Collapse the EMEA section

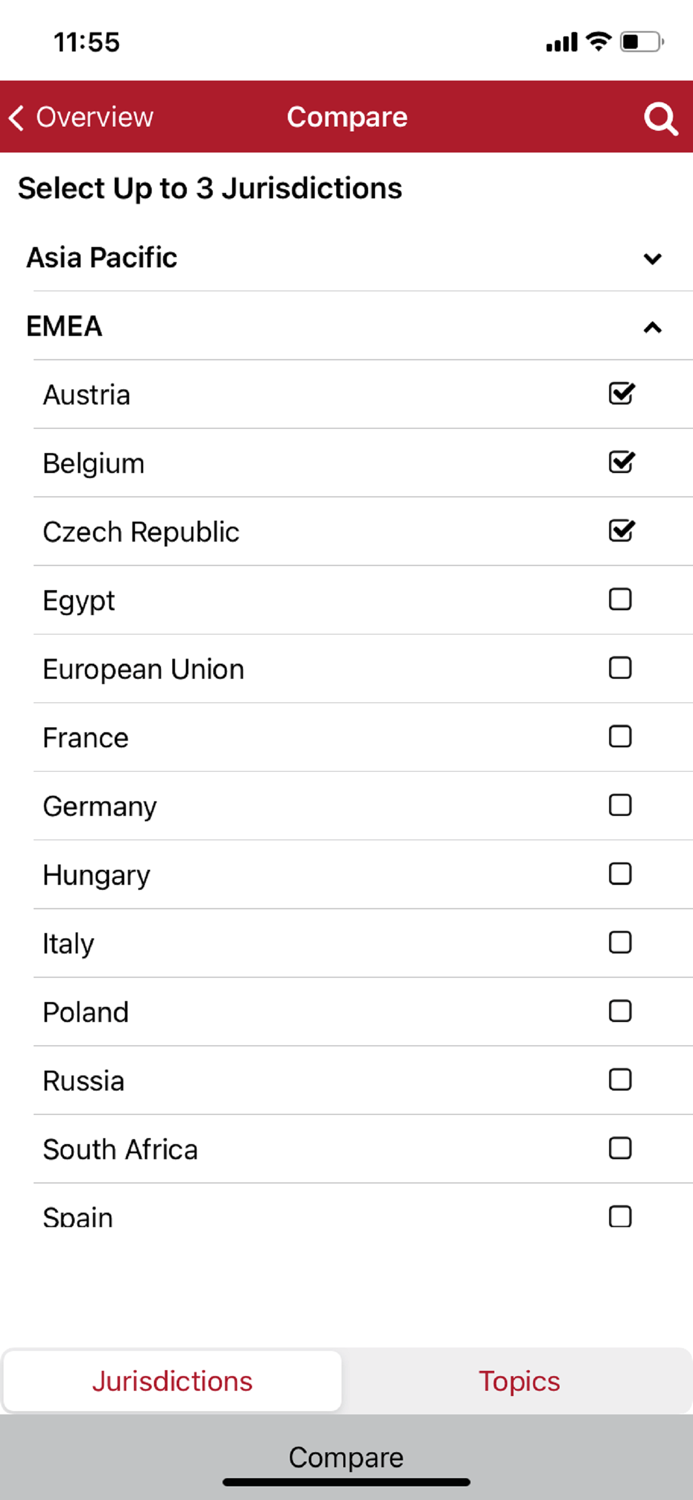pyautogui.click(x=652, y=327)
